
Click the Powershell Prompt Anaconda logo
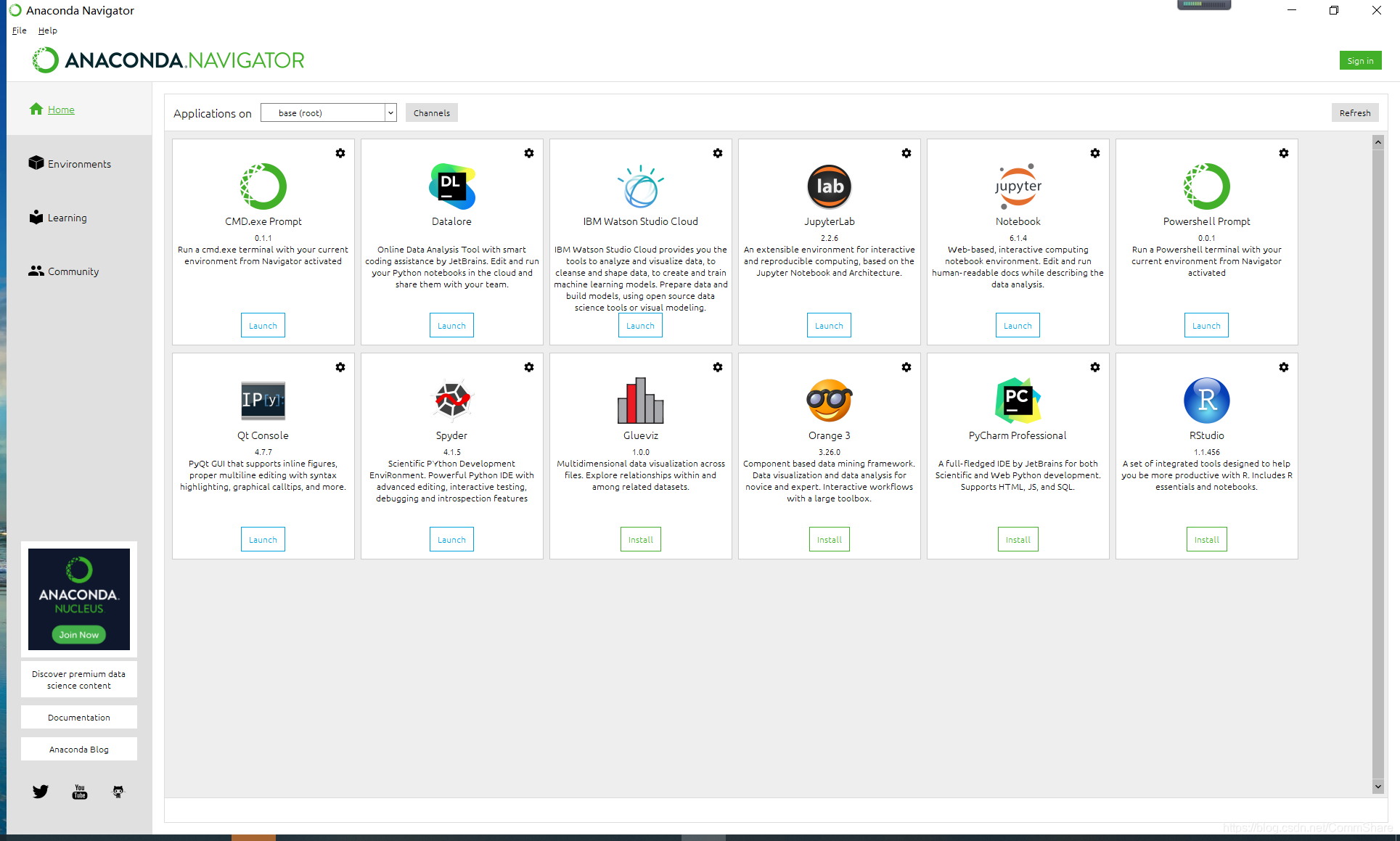pos(1206,186)
